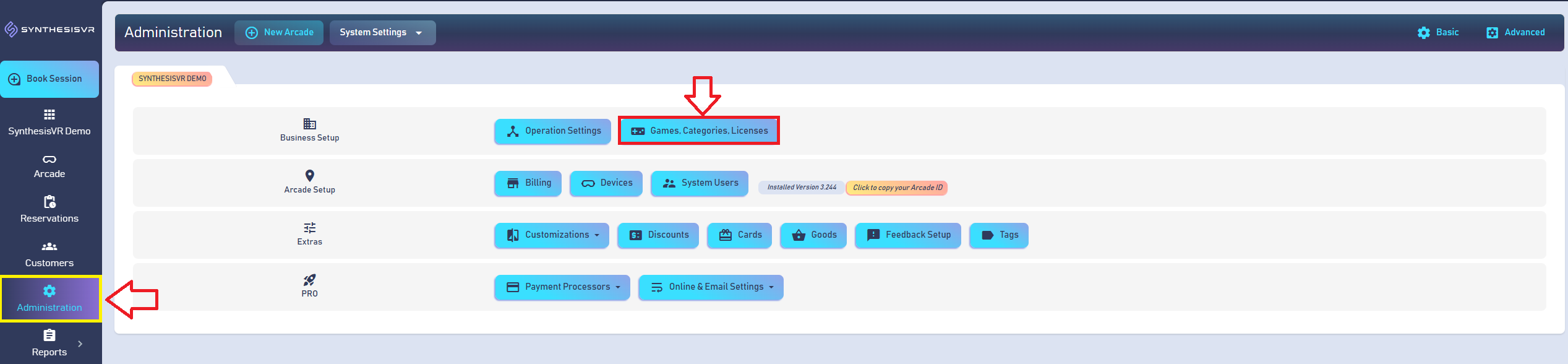Expand the Customizations dropdown

click(552, 235)
